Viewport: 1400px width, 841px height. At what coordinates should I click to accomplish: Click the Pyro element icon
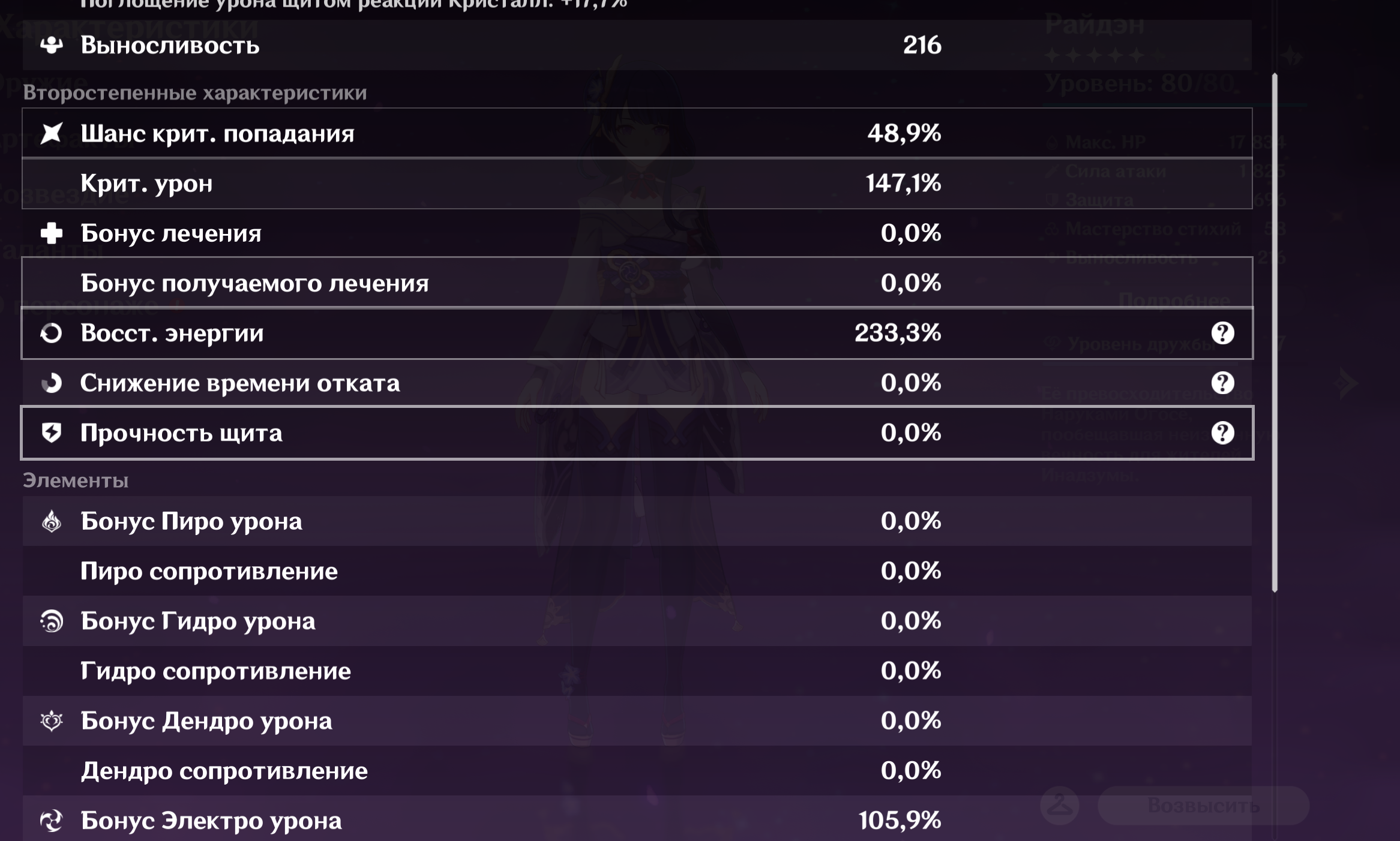point(52,521)
